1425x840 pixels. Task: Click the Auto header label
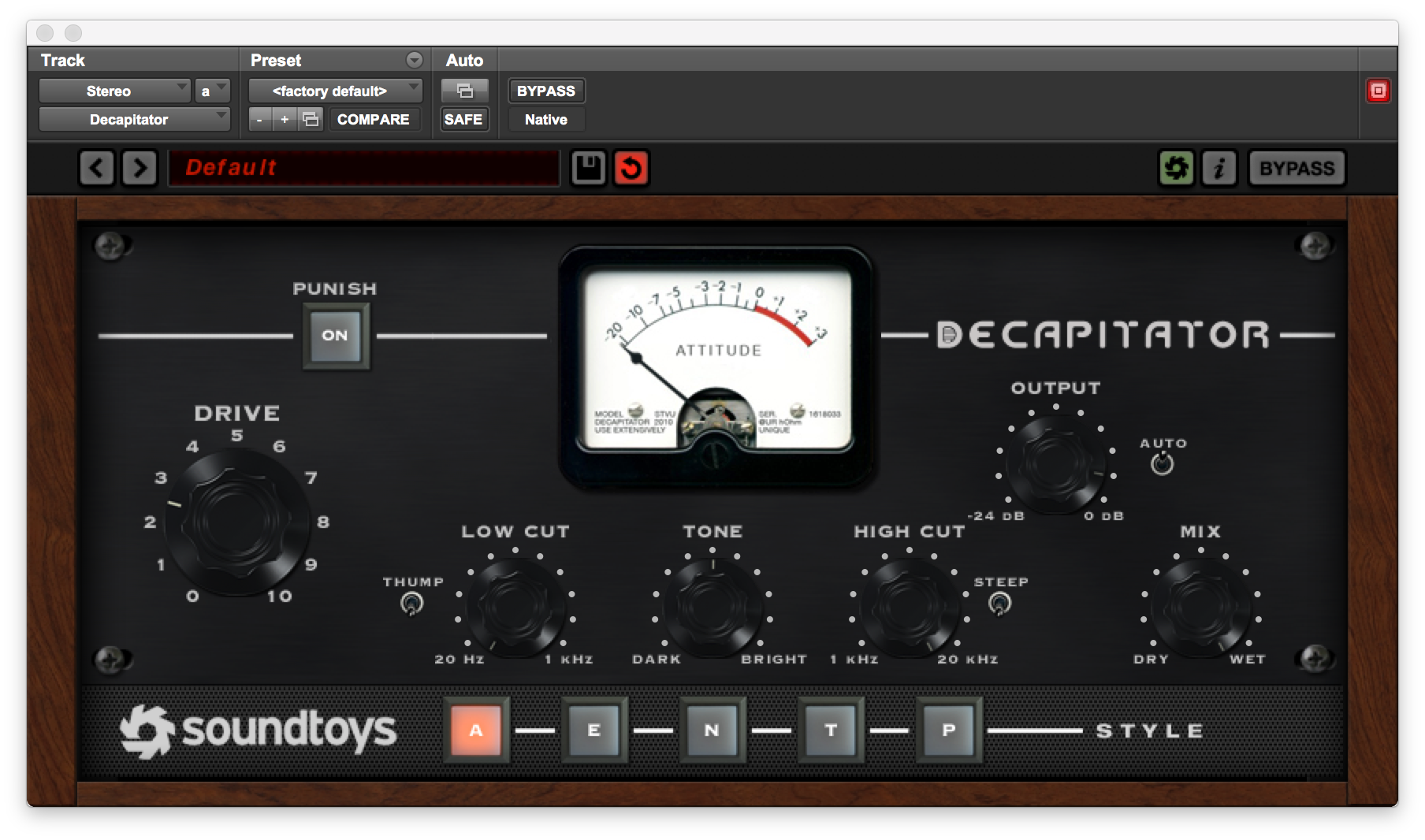464,60
